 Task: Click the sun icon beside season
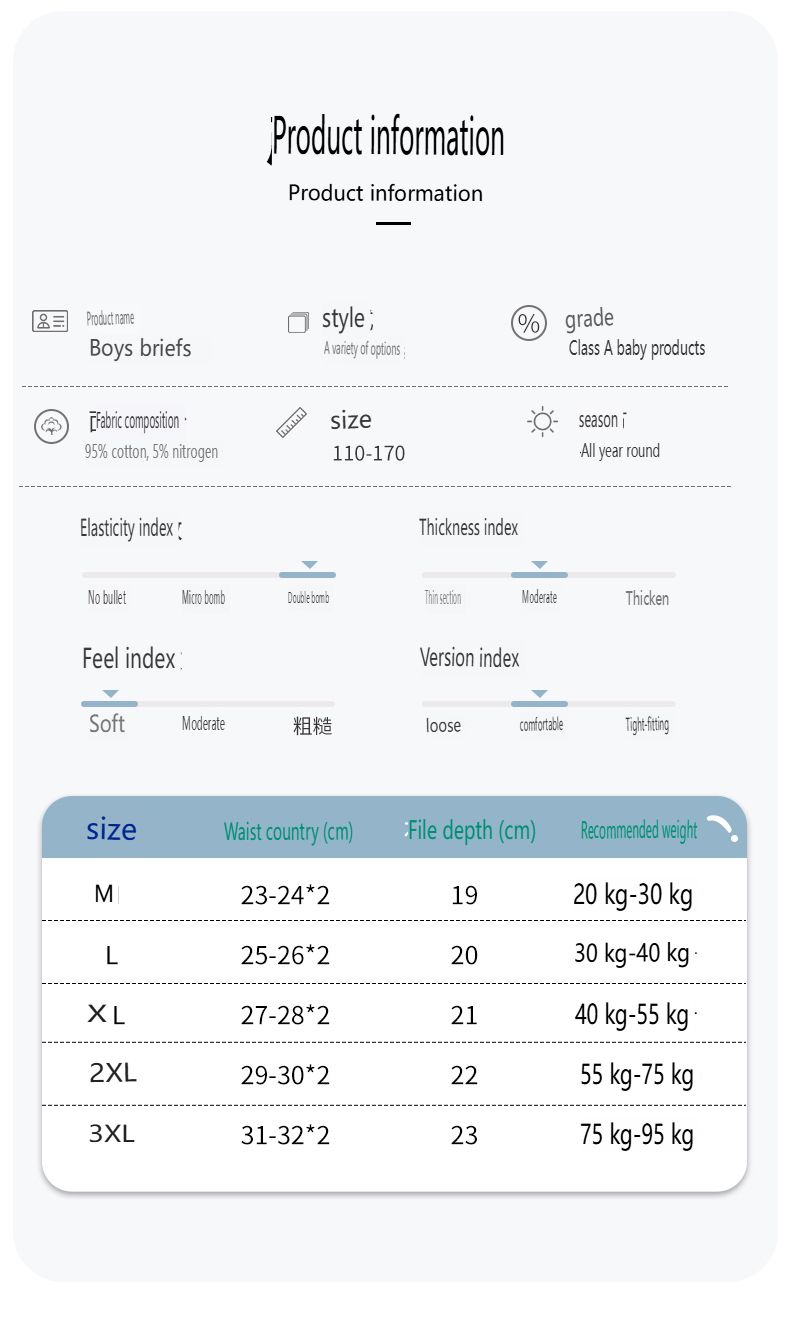point(542,421)
